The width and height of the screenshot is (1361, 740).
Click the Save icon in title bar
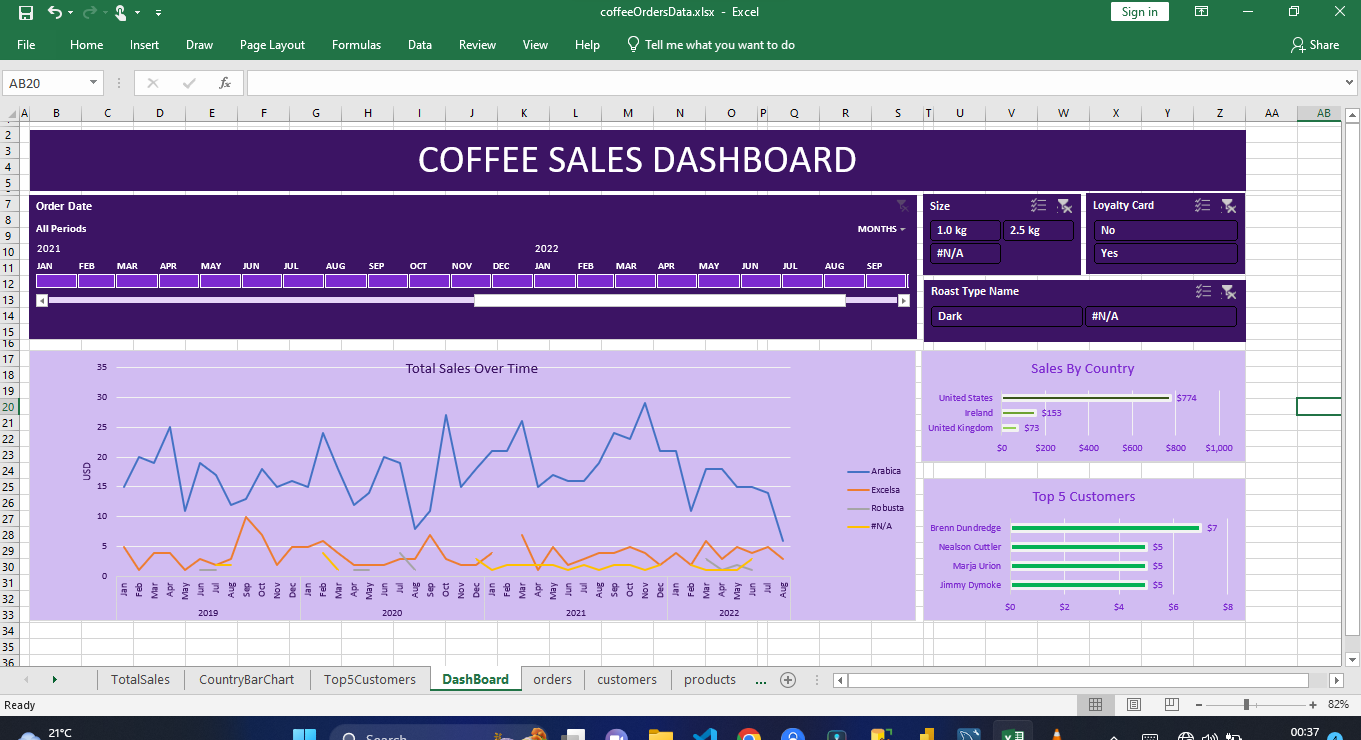(x=26, y=12)
